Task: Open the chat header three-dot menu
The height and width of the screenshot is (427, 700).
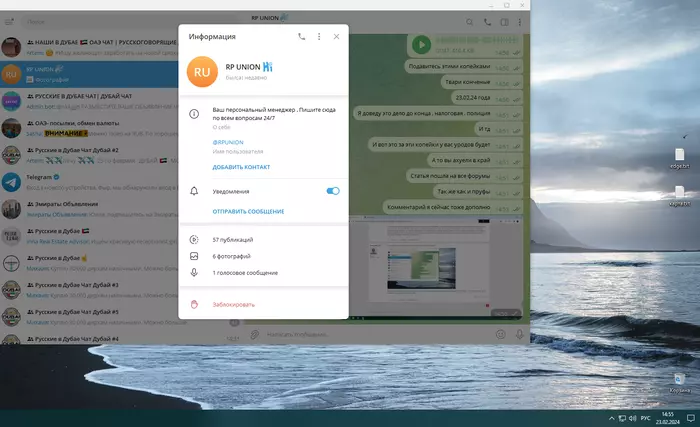Action: point(520,22)
